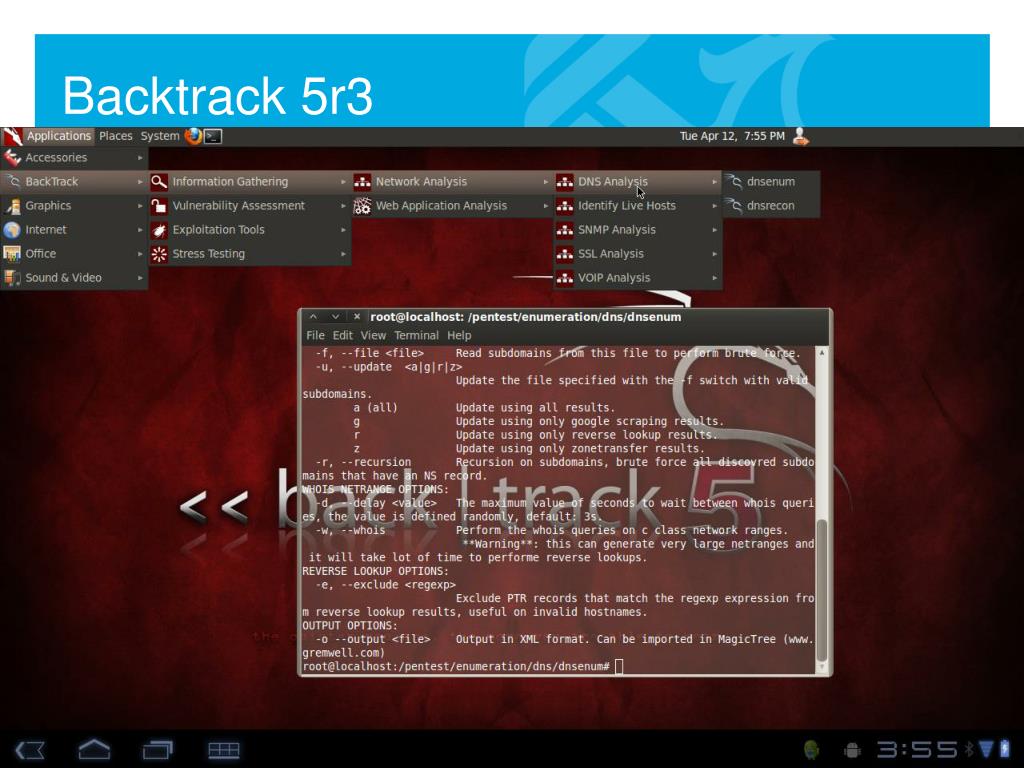Image resolution: width=1024 pixels, height=768 pixels.
Task: Open the terminal Edit menu
Action: tap(342, 335)
